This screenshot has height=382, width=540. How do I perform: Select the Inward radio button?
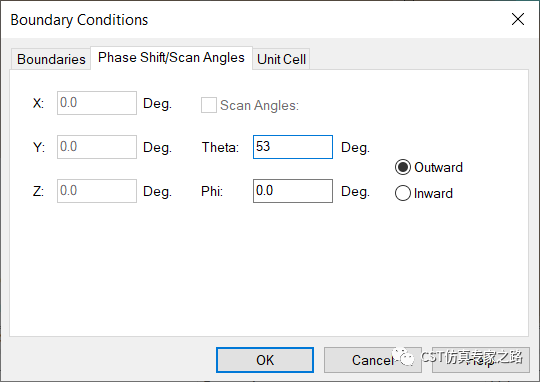click(x=403, y=193)
